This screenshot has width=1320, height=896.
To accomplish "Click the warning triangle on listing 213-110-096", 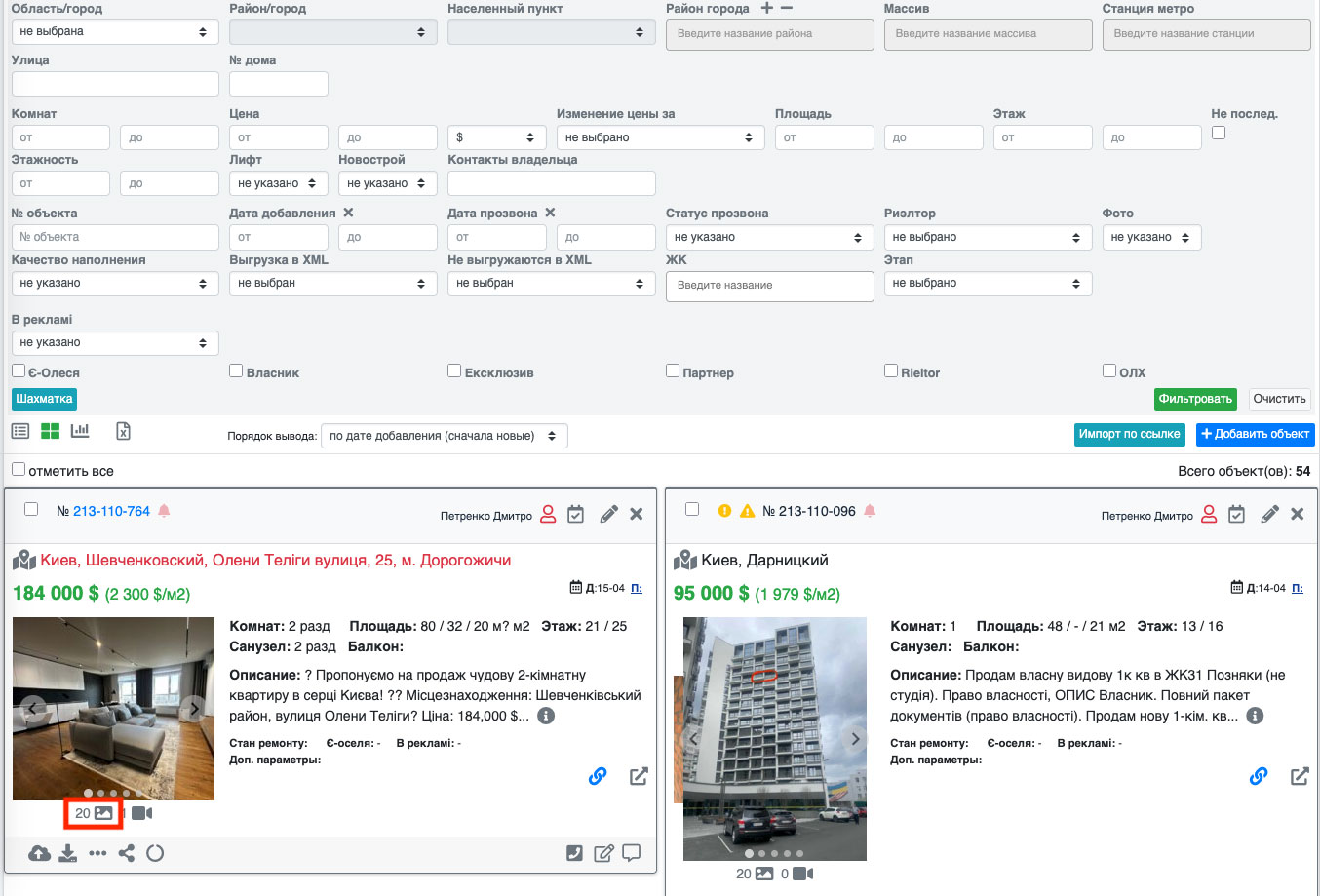I will [748, 511].
